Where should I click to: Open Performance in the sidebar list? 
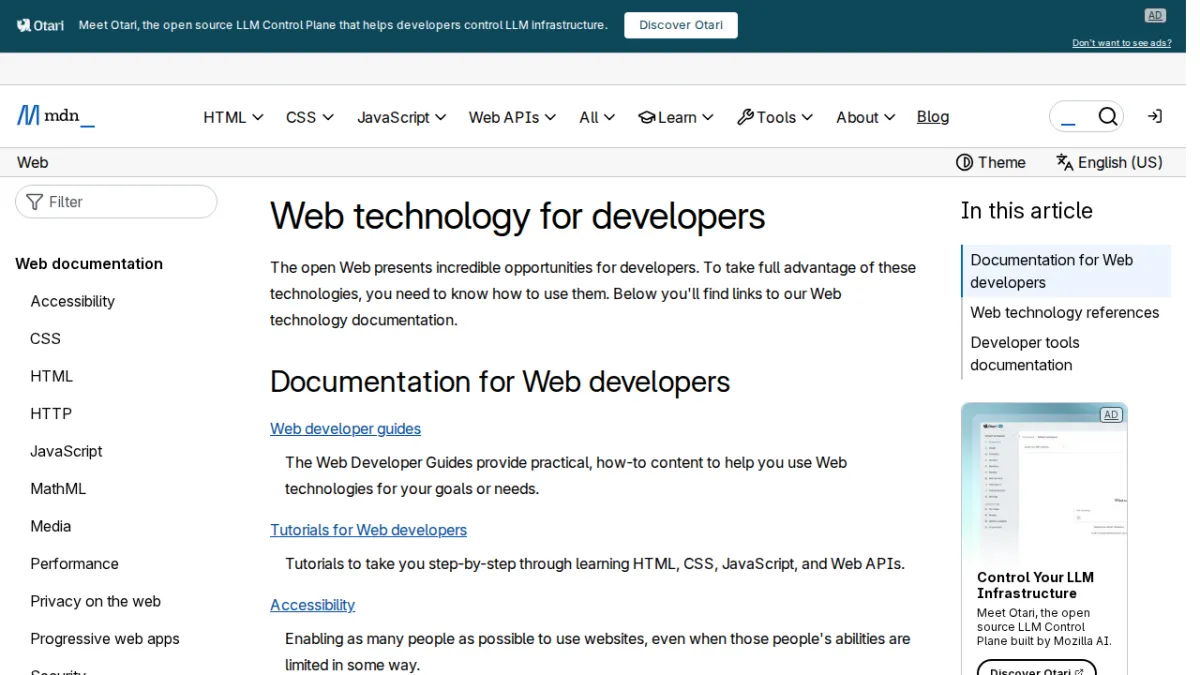point(74,564)
